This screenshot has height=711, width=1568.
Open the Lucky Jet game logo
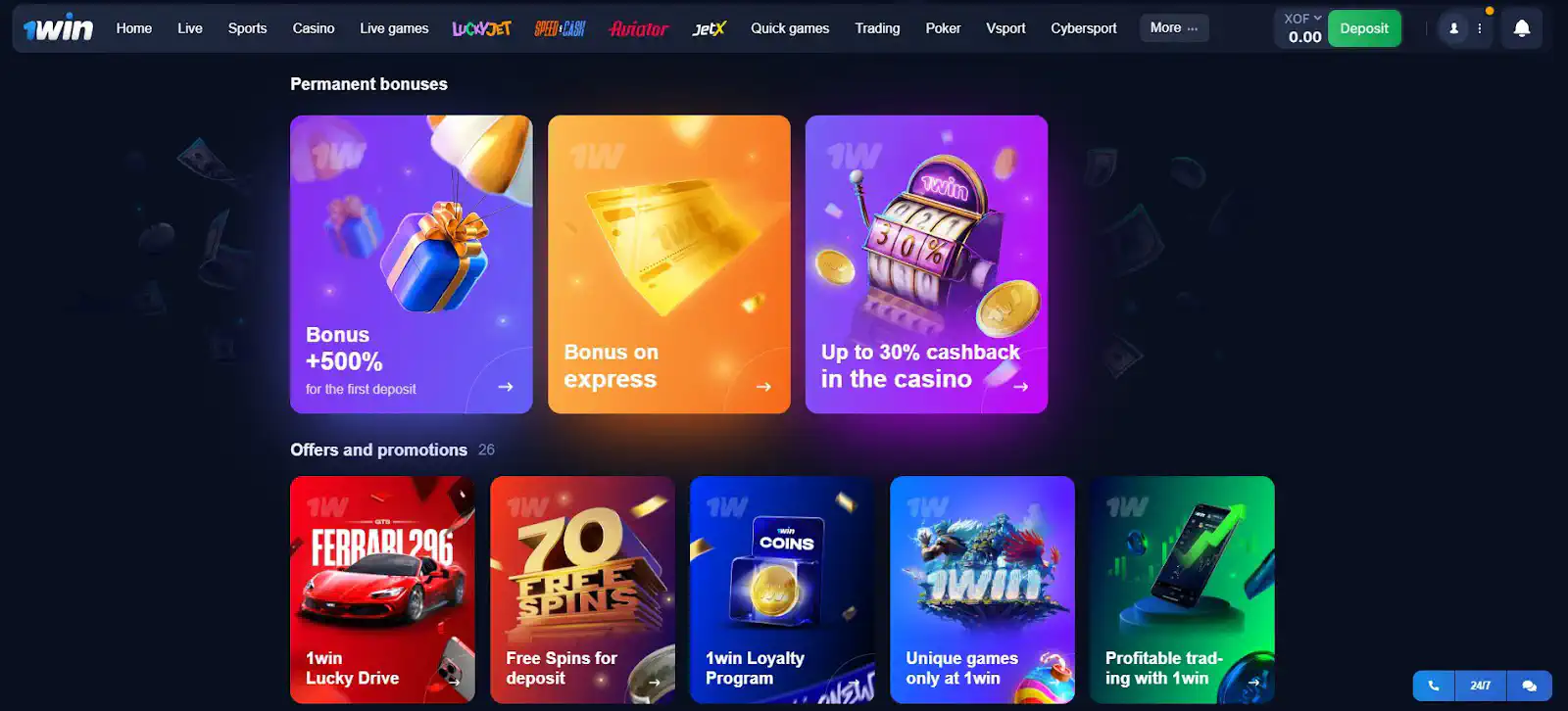point(481,28)
